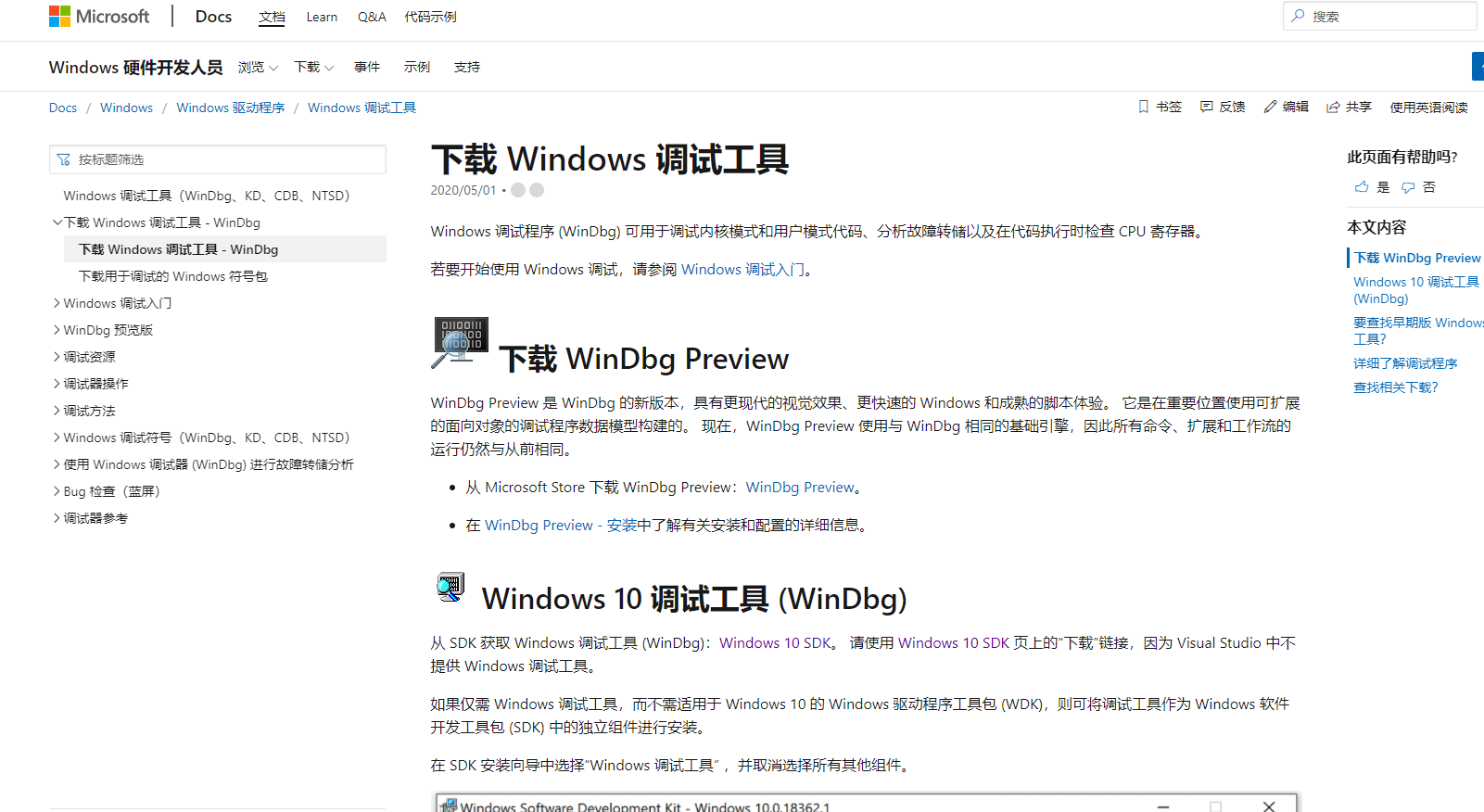Click the thumbs-down 否 icon
The height and width of the screenshot is (812, 1484).
(1408, 187)
